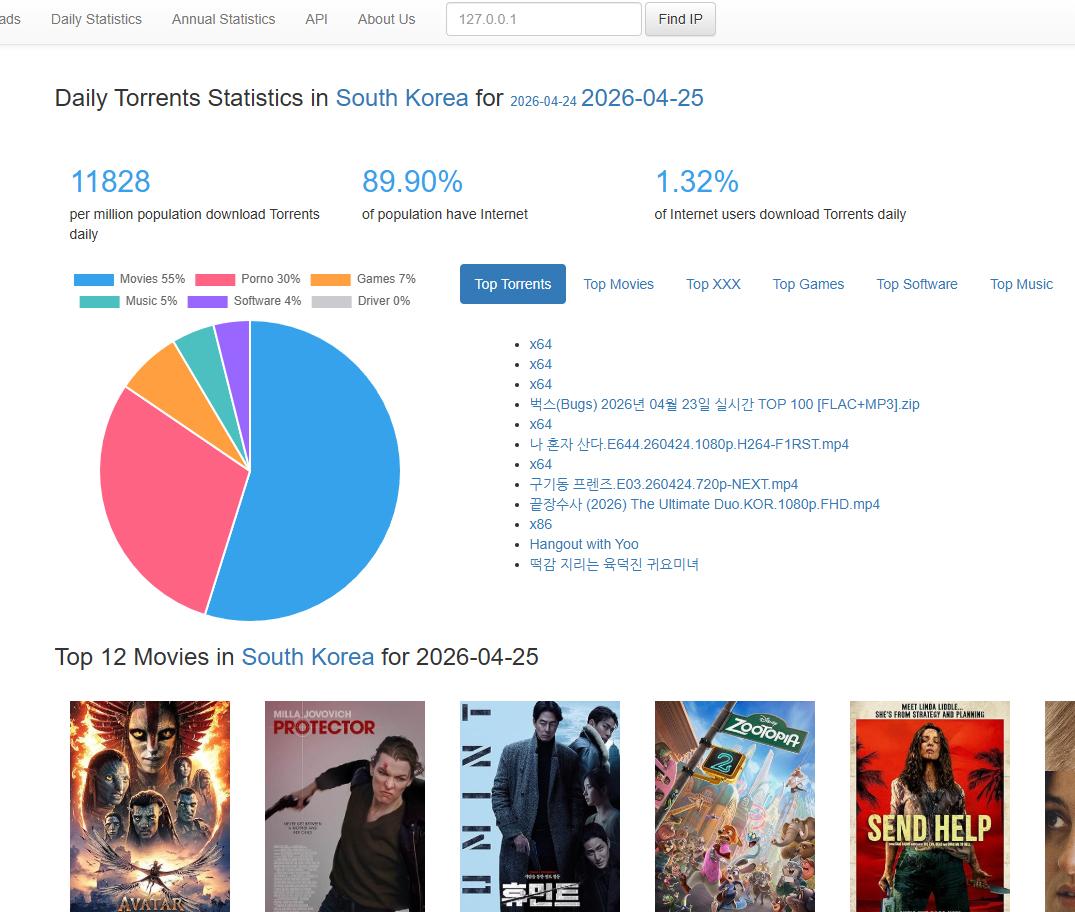The height and width of the screenshot is (912, 1075).
Task: Open the x86 torrent link
Action: pyautogui.click(x=540, y=524)
